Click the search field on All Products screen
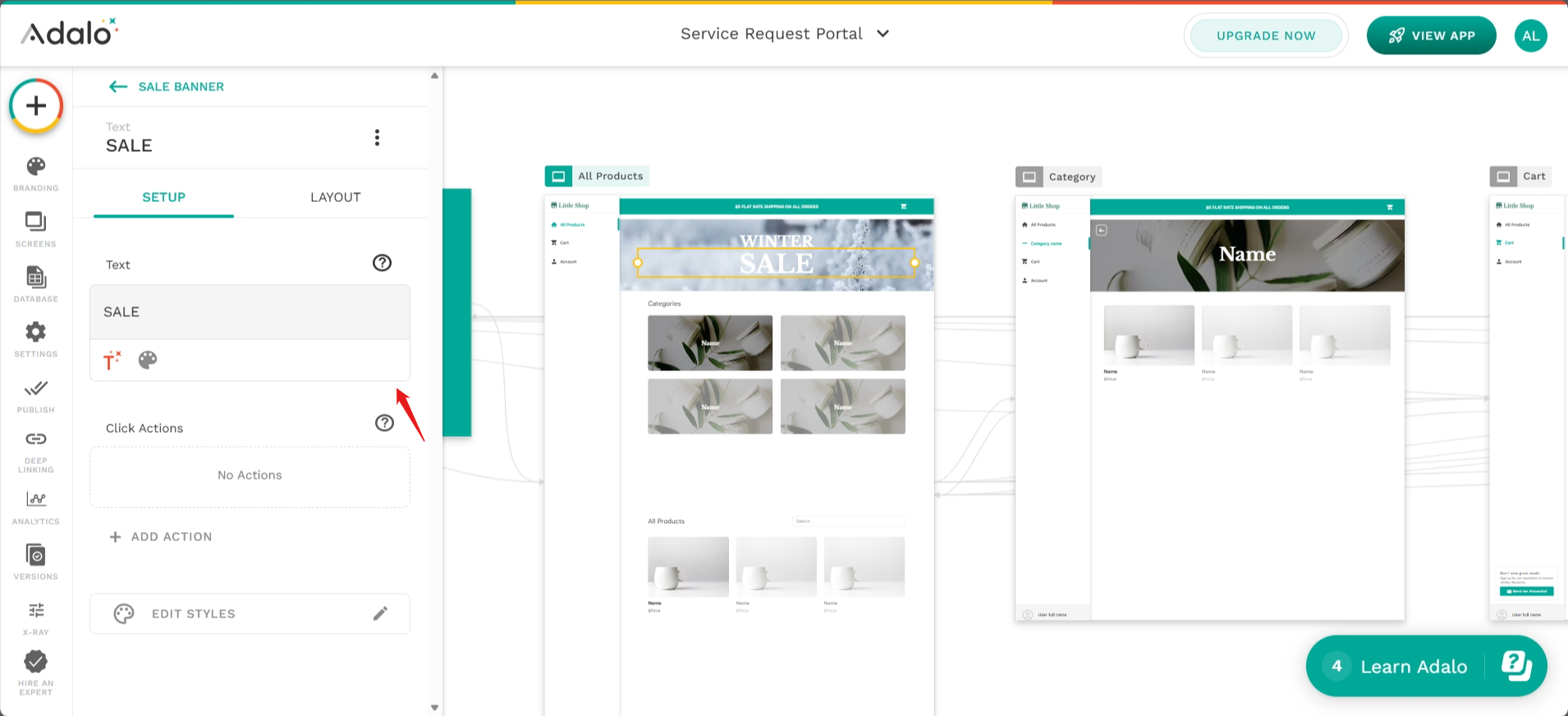 tap(849, 521)
